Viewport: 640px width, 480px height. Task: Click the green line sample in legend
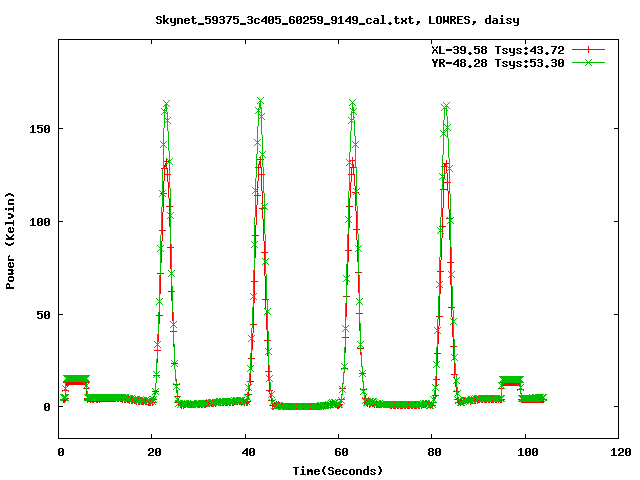coord(589,62)
